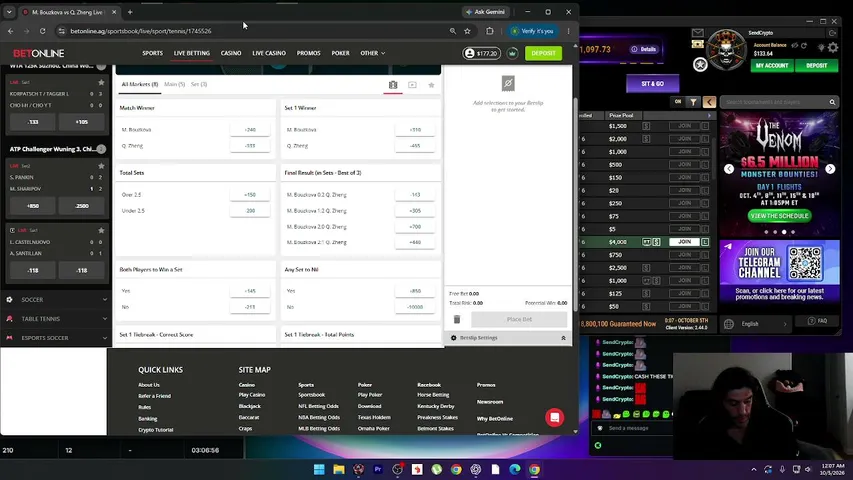Show previous Venom banner slide
Screen dimensions: 853x480
729,169
